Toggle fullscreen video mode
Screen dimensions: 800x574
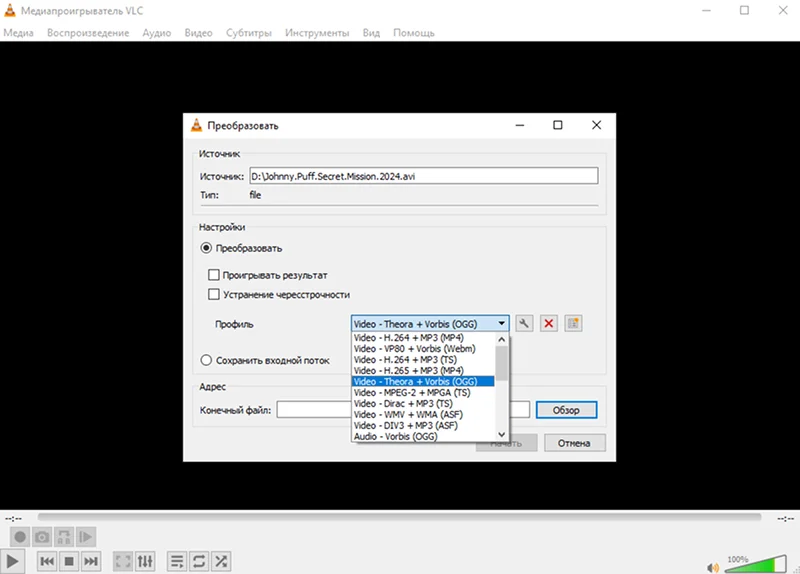[123, 562]
